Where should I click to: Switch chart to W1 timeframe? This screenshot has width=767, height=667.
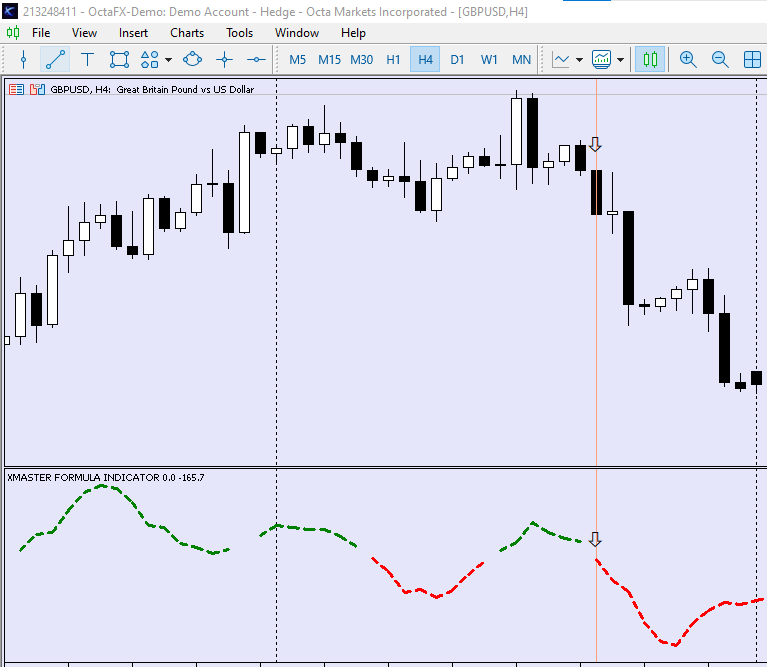pyautogui.click(x=489, y=60)
